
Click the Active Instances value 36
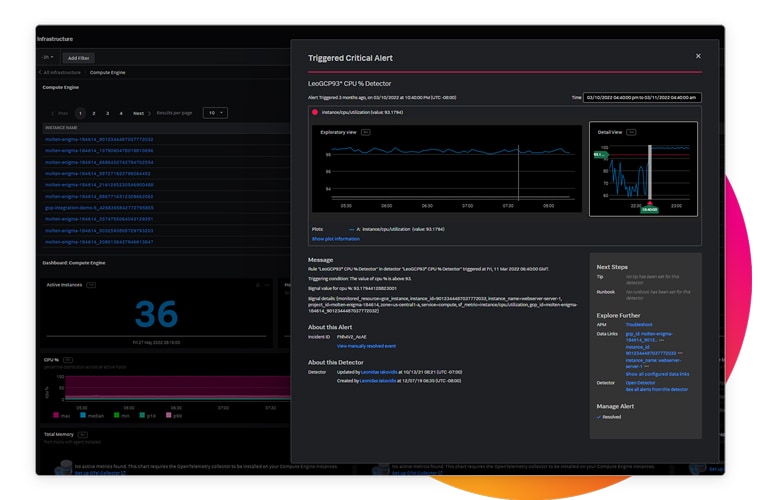[156, 314]
